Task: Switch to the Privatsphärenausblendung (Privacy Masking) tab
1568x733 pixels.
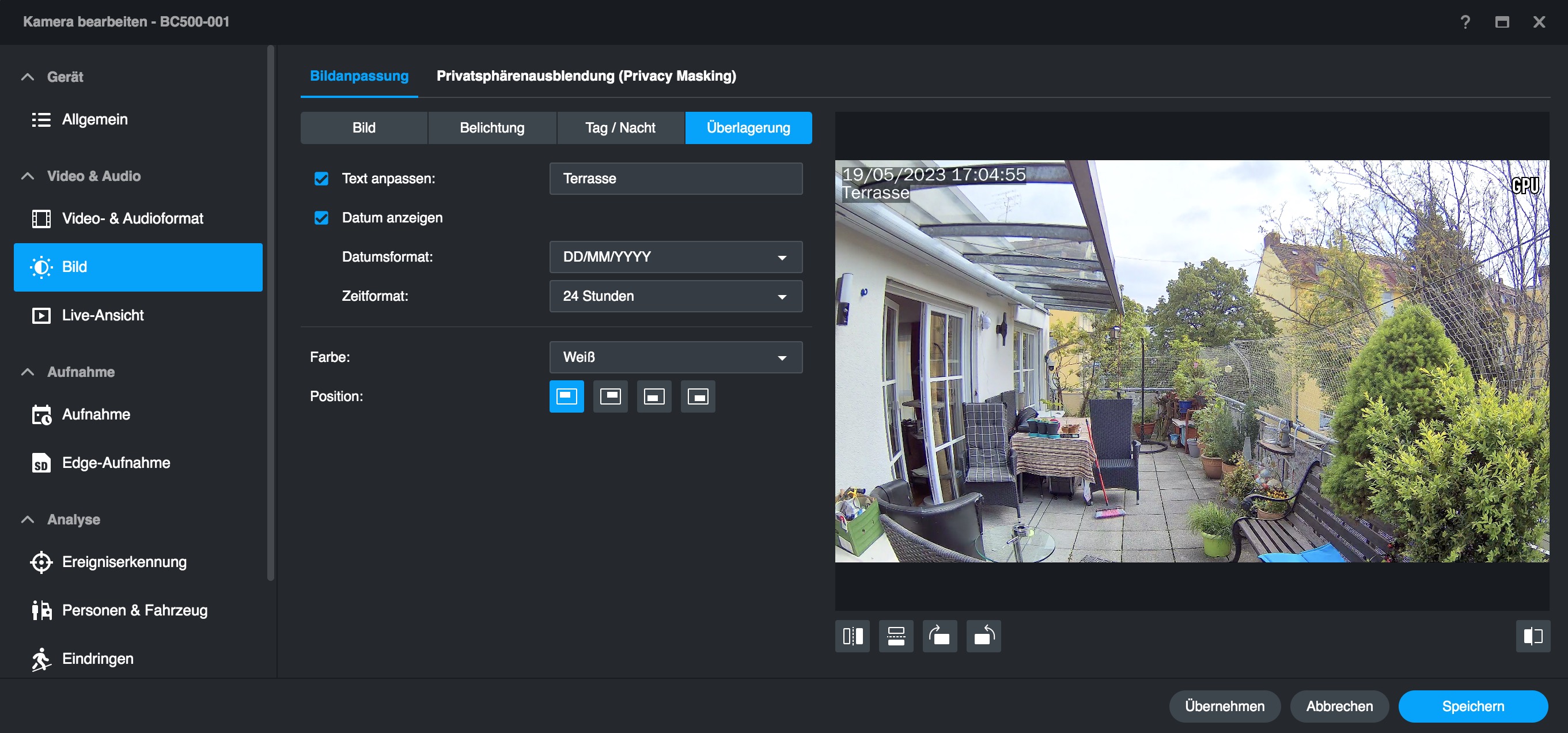Action: 586,76
